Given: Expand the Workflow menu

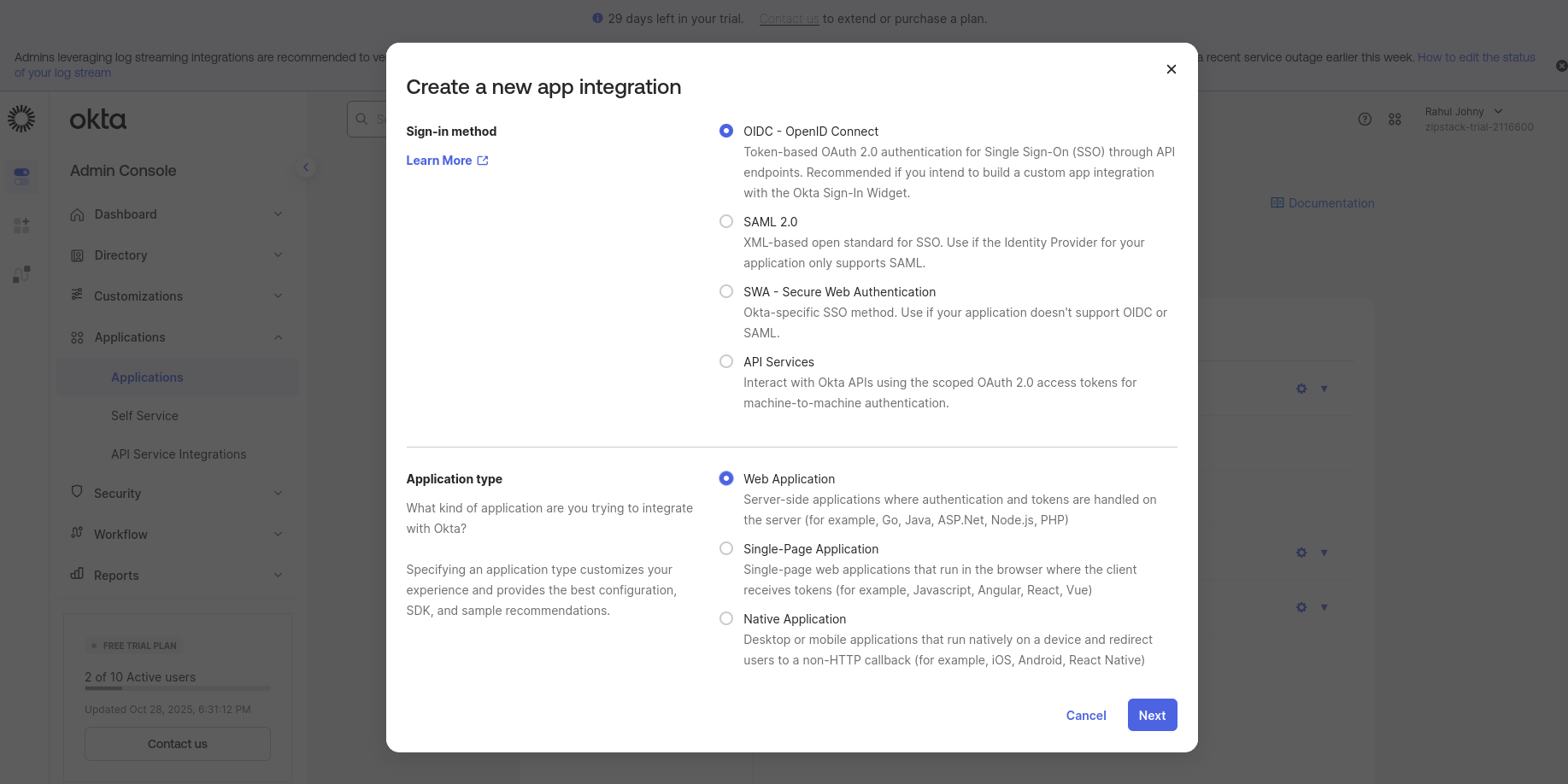Looking at the screenshot, I should [x=120, y=534].
